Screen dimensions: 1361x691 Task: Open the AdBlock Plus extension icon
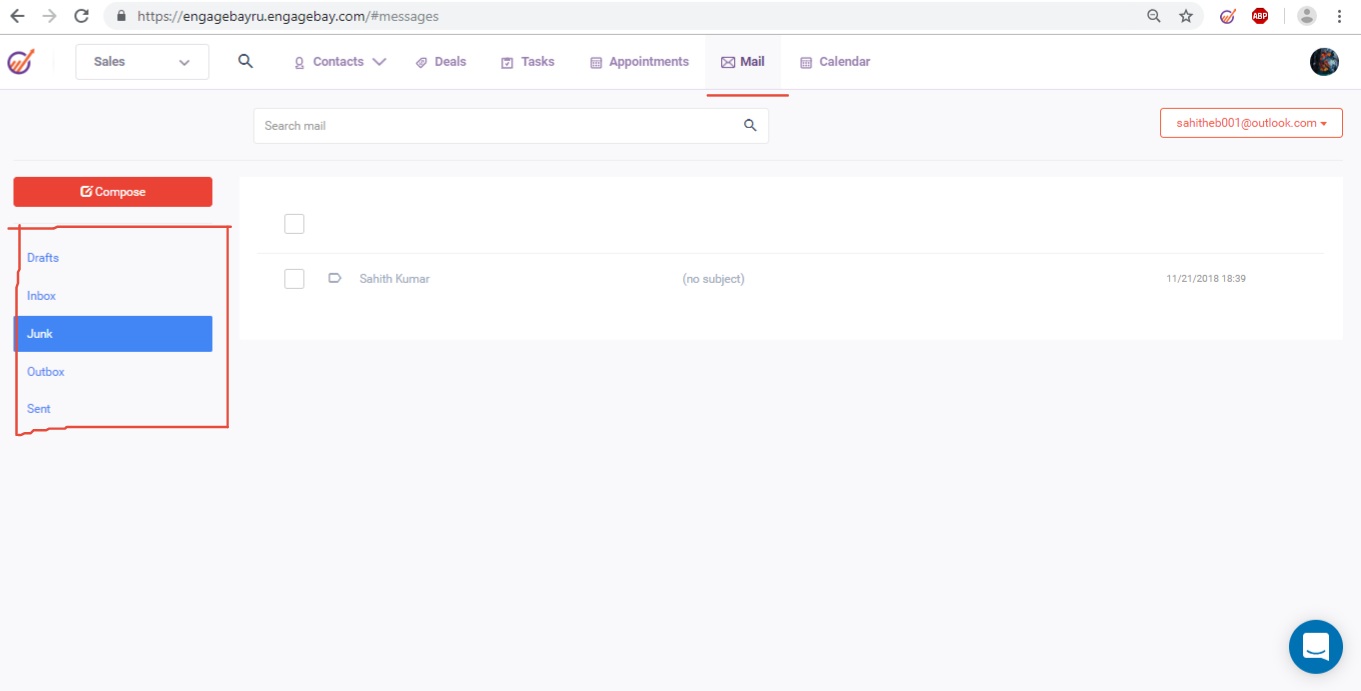(x=1260, y=16)
